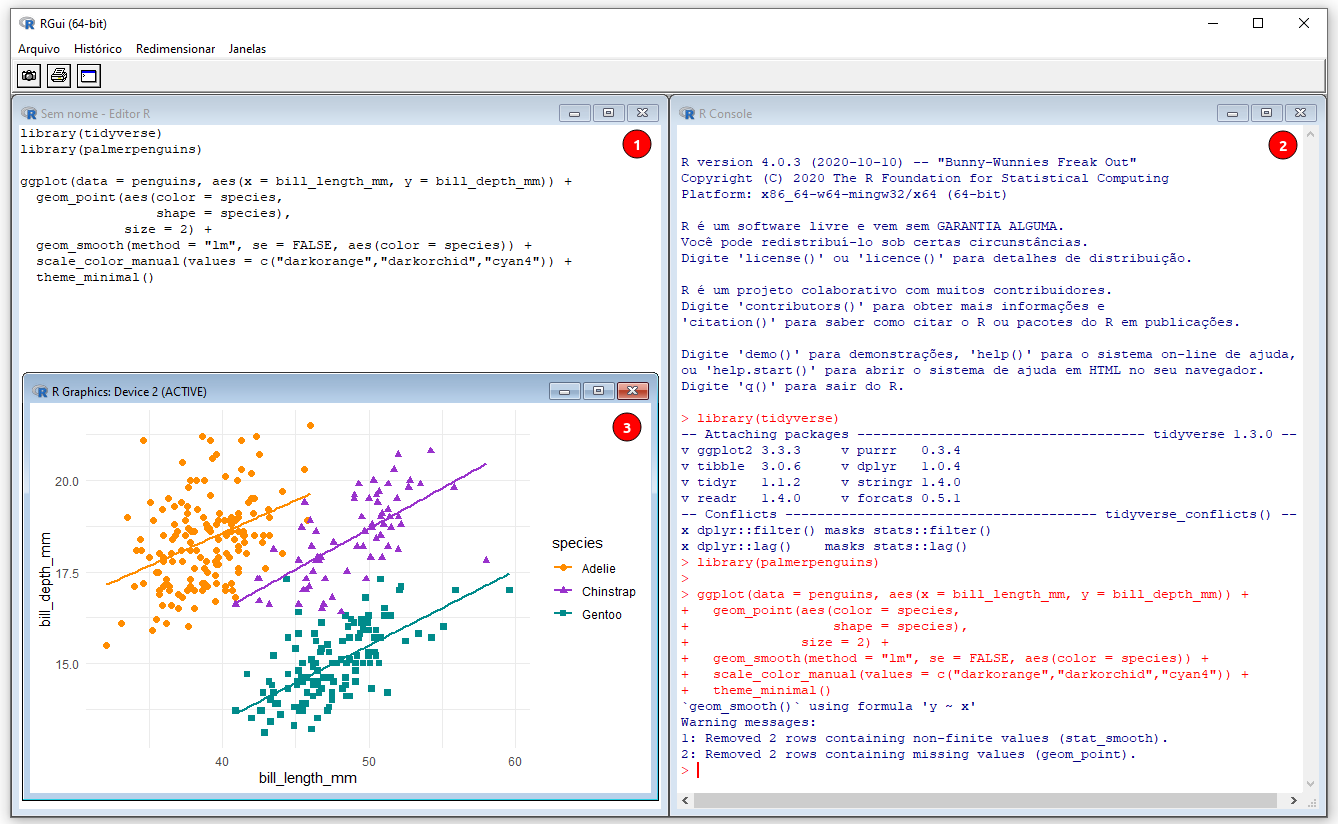
Task: Maximize the Editor R window
Action: click(608, 113)
